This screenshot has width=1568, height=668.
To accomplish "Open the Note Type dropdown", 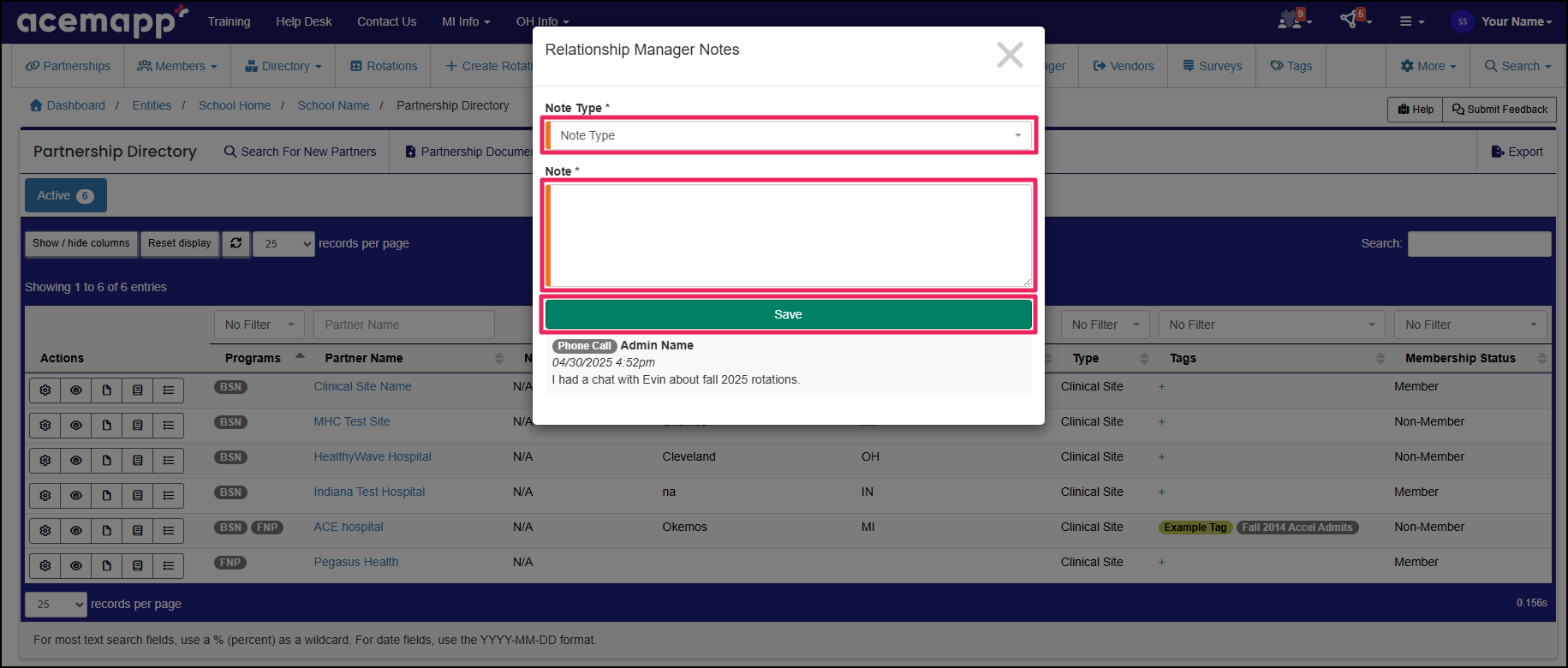I will coord(789,135).
